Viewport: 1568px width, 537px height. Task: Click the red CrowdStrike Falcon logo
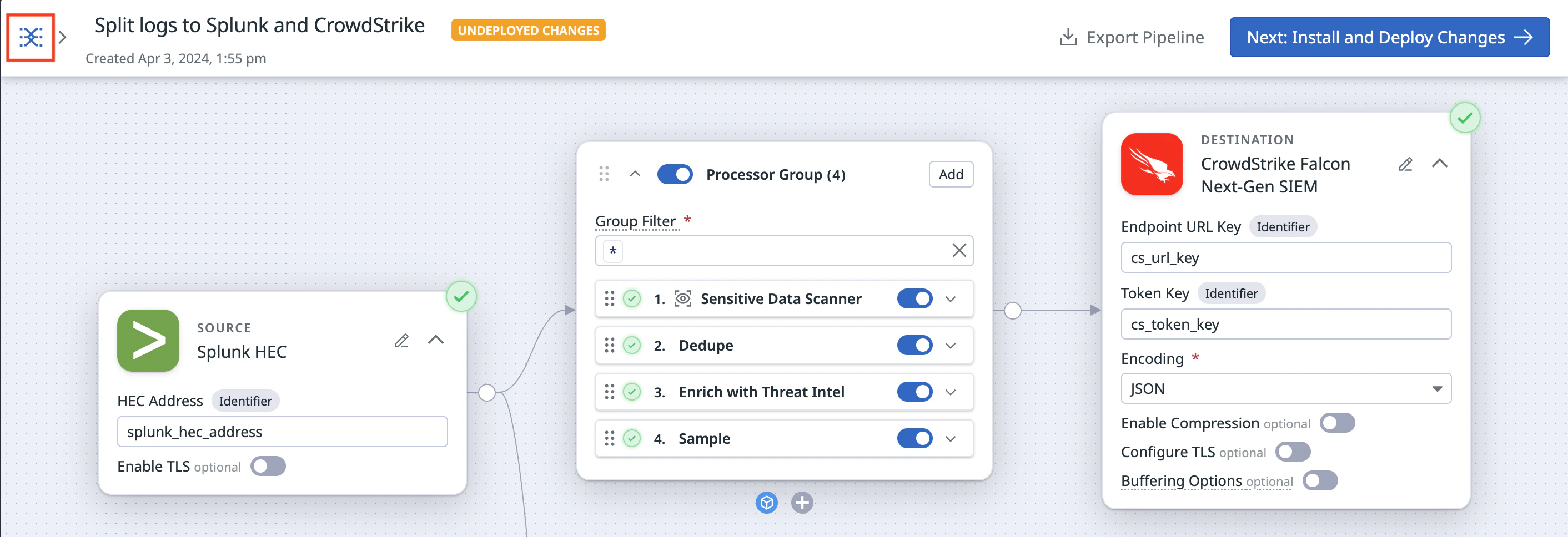click(x=1151, y=164)
